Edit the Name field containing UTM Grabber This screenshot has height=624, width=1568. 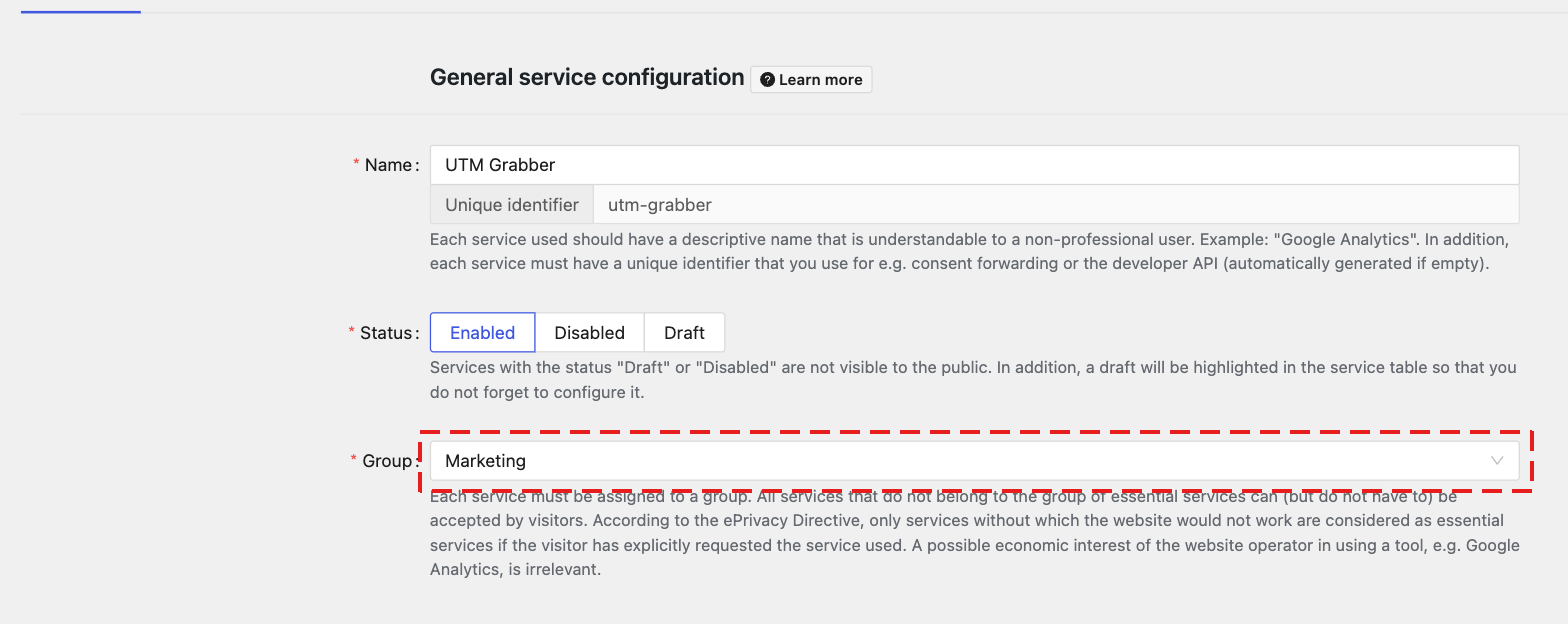coord(974,165)
